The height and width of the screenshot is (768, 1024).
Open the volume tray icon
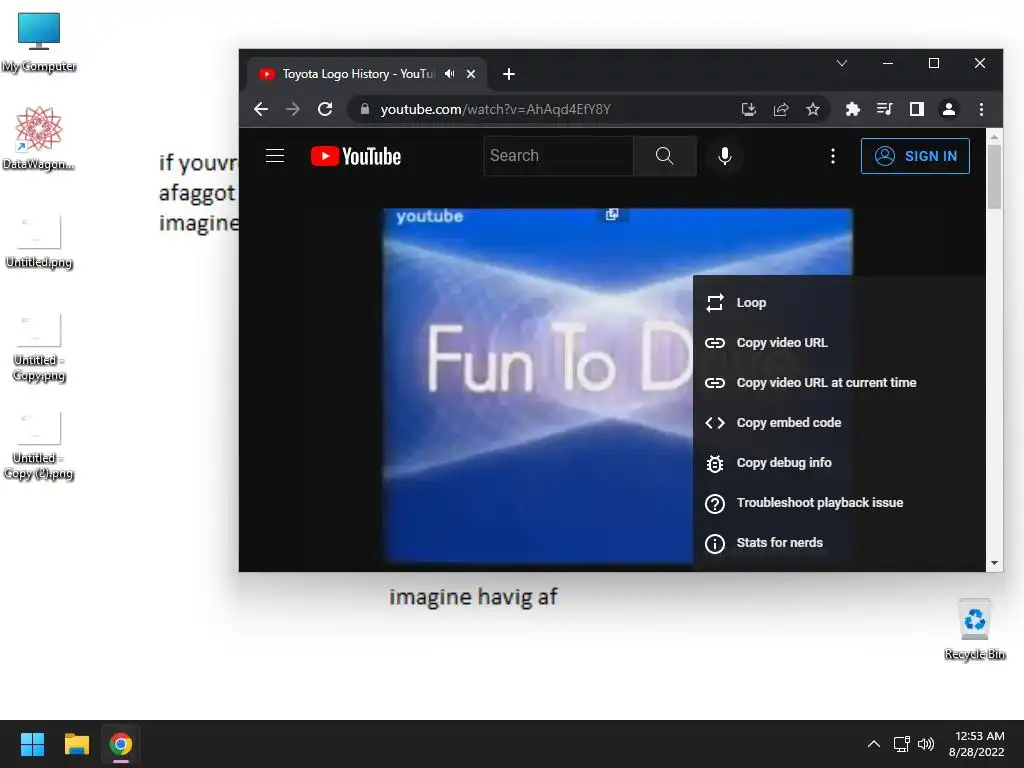(926, 744)
